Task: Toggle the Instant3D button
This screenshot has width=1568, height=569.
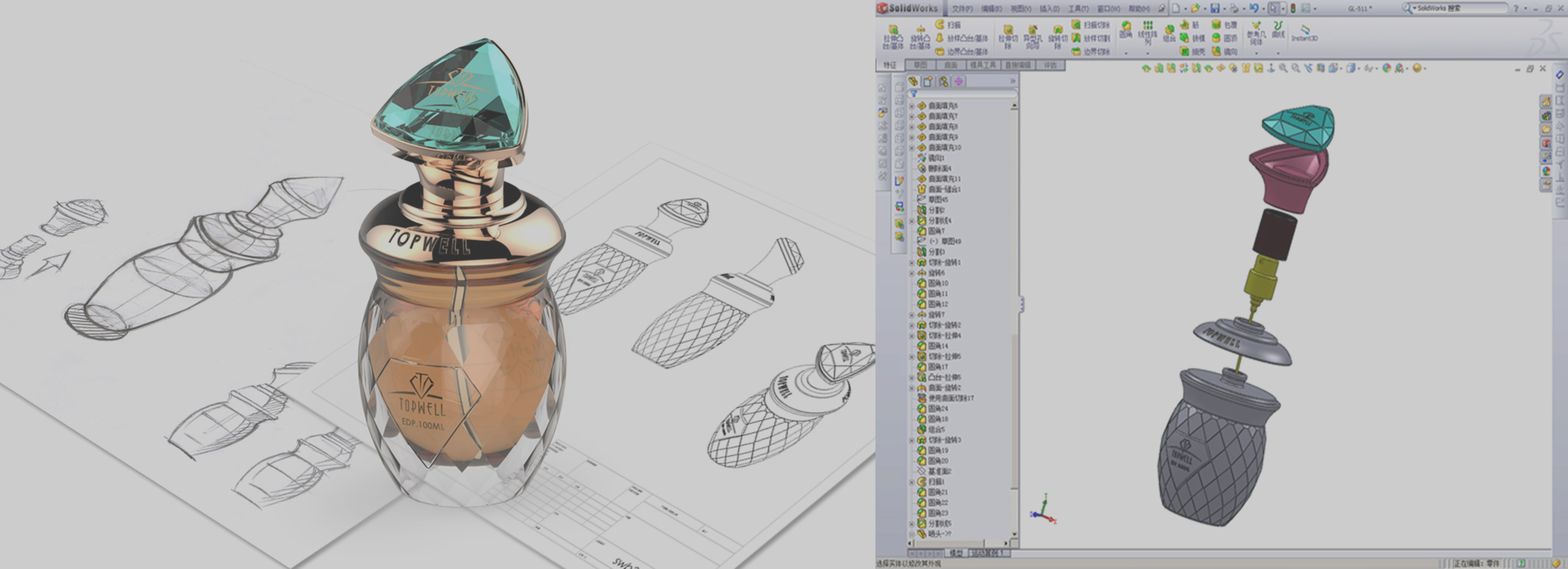Action: point(1304,33)
